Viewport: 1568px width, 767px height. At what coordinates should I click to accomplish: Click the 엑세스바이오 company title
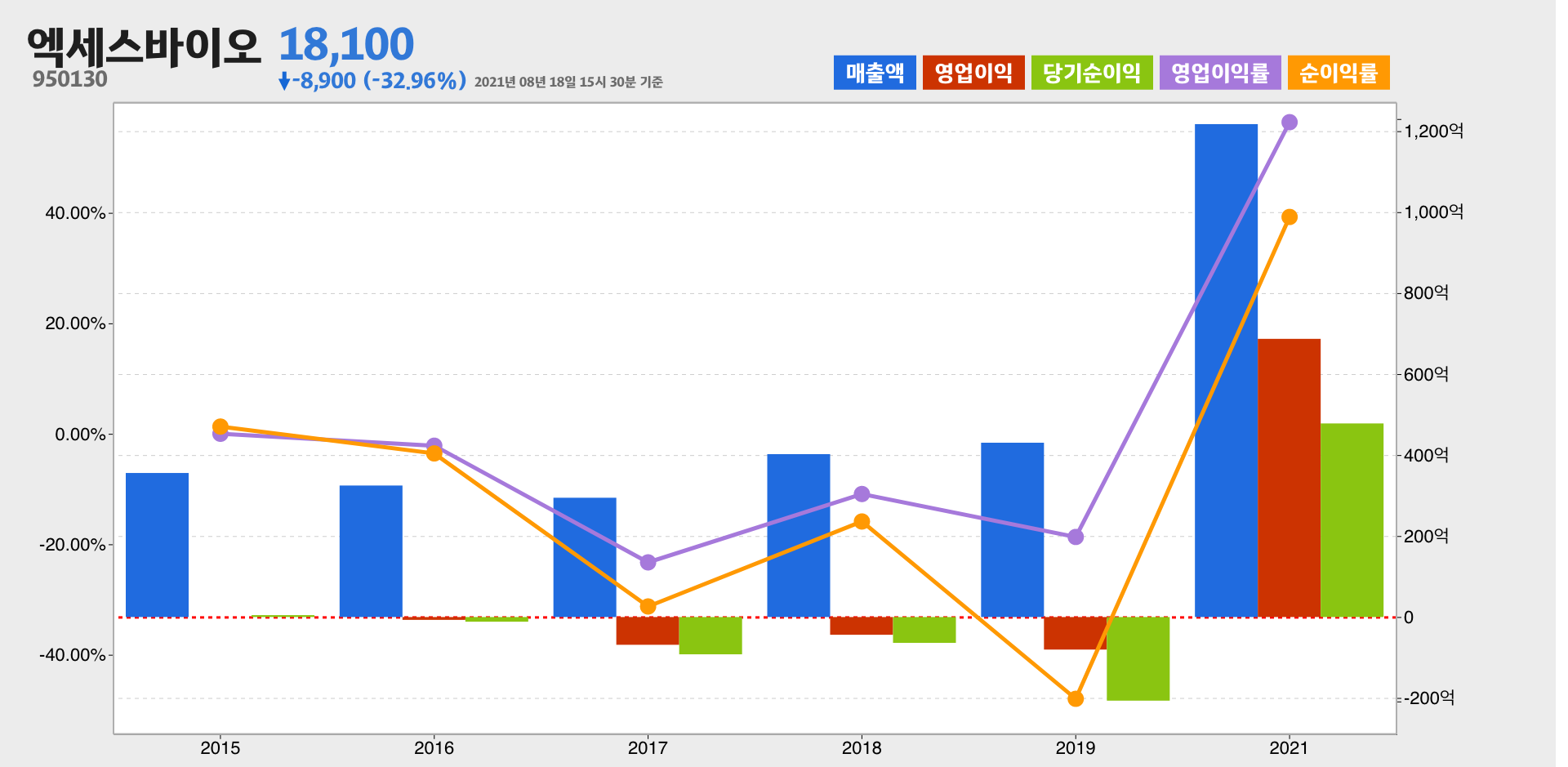click(x=144, y=46)
